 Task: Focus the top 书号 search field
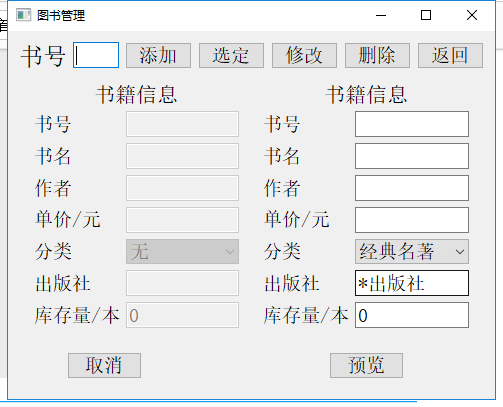tap(96, 55)
